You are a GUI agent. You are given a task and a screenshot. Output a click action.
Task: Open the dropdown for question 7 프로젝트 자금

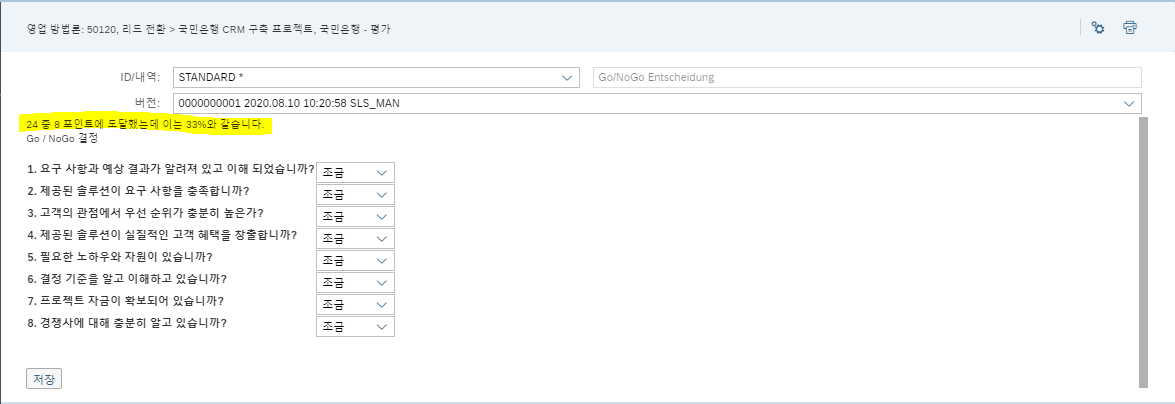click(x=355, y=305)
